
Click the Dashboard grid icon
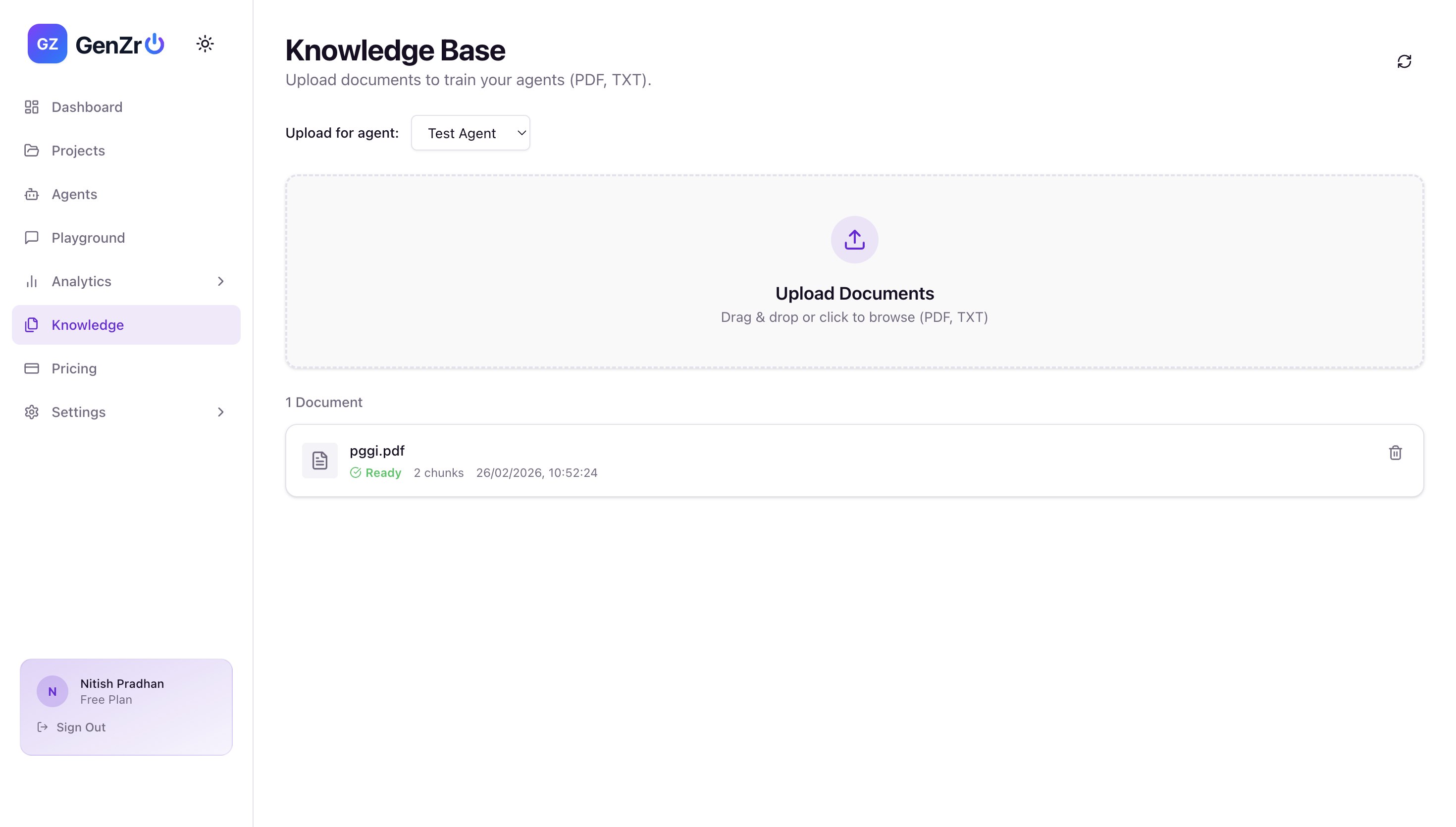[32, 107]
